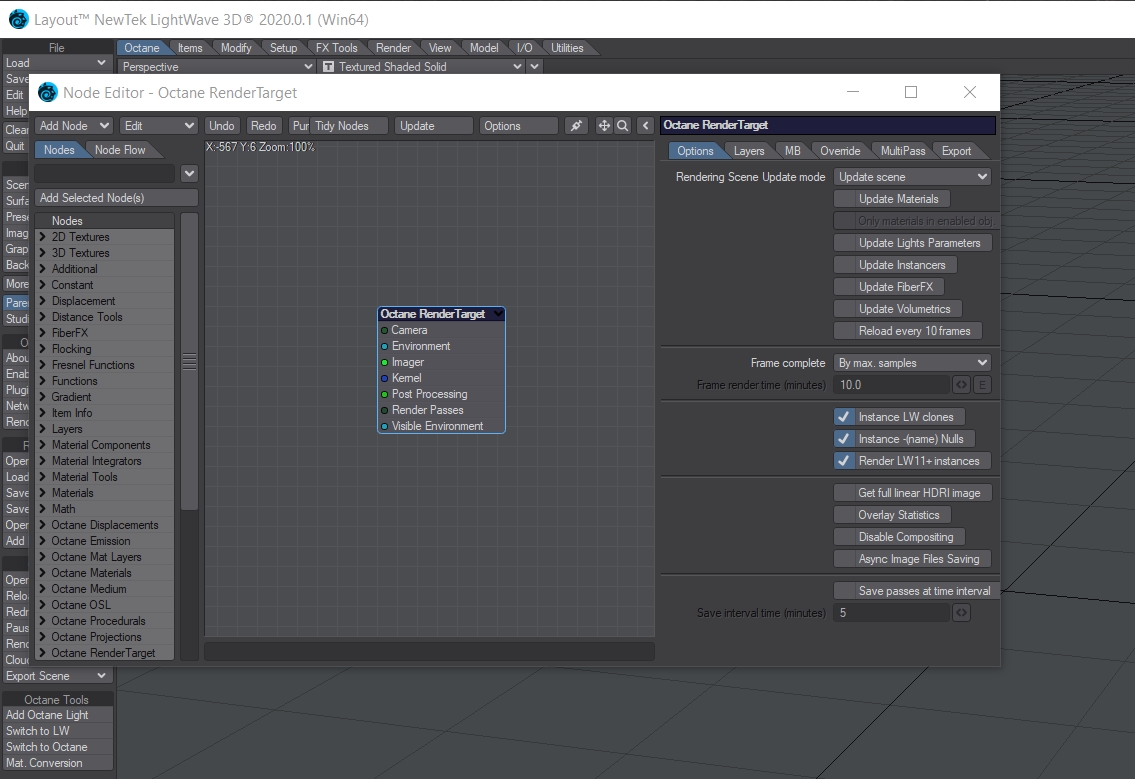Click the Redo button
The width and height of the screenshot is (1135, 779).
click(263, 126)
